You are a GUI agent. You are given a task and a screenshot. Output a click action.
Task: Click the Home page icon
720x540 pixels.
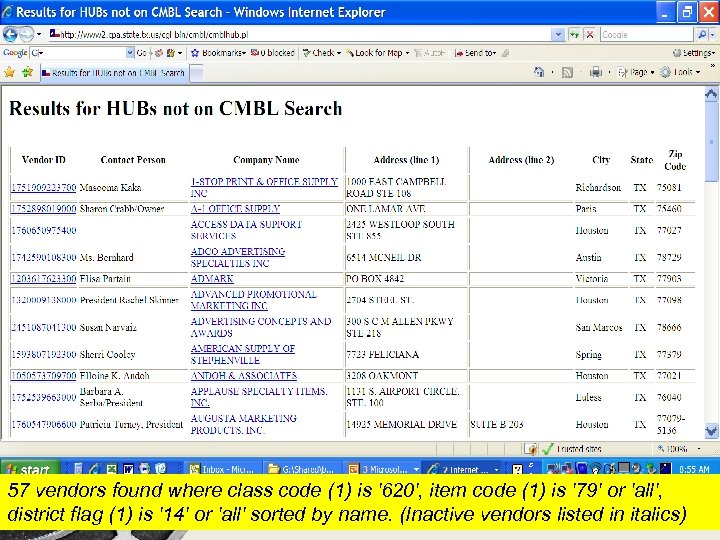pos(539,72)
